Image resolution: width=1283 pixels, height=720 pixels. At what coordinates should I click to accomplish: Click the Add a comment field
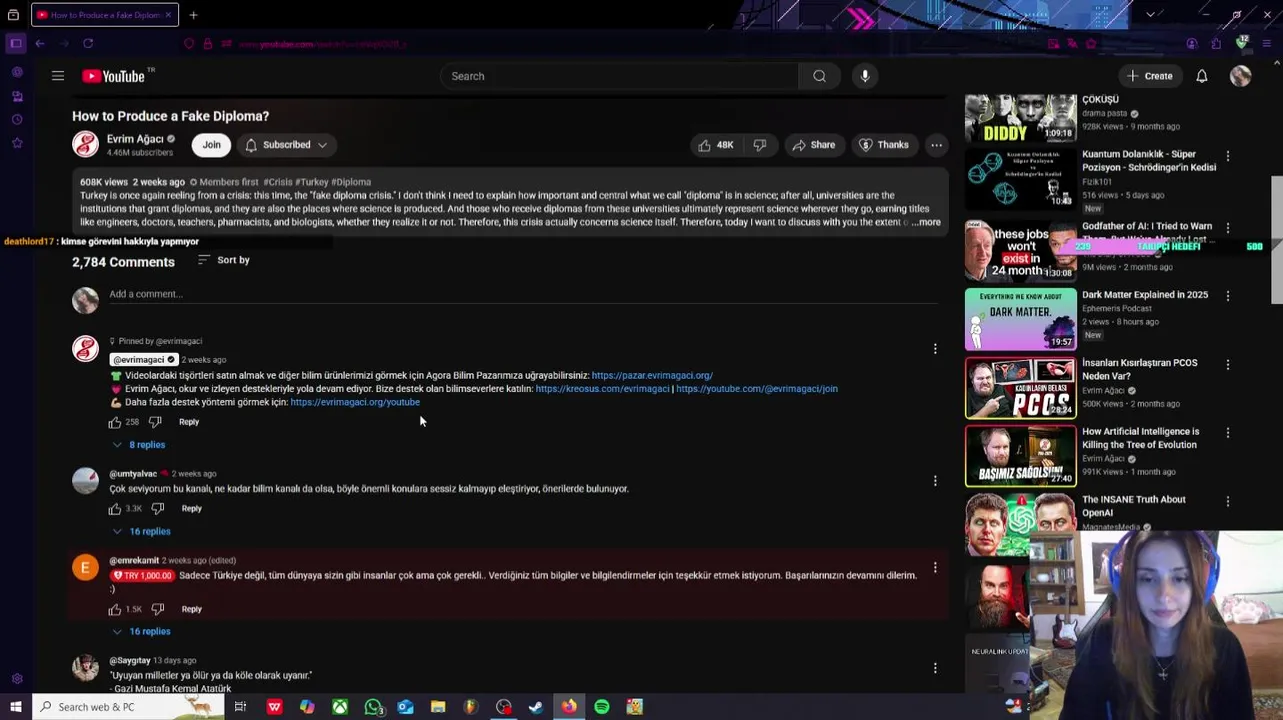(x=522, y=294)
